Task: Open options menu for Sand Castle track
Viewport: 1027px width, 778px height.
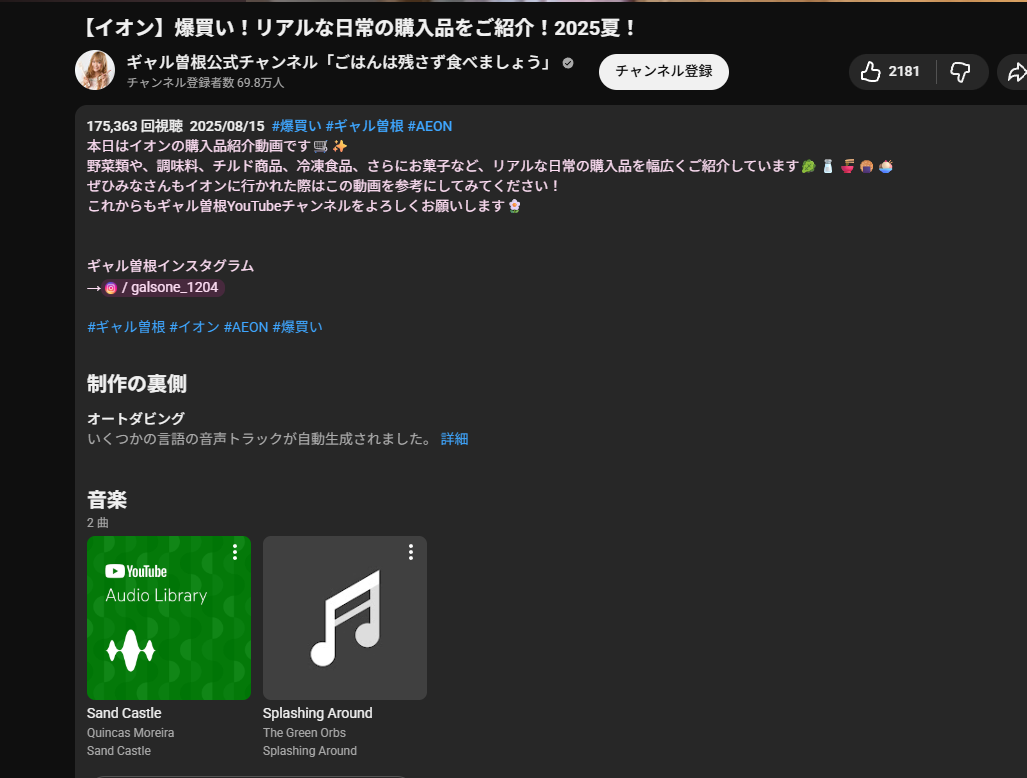Action: click(x=234, y=552)
